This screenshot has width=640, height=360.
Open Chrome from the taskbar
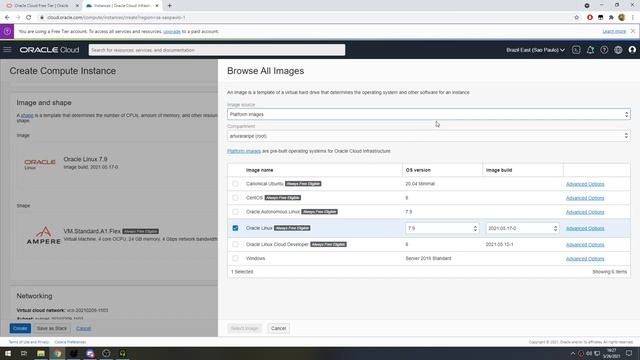pos(58,353)
